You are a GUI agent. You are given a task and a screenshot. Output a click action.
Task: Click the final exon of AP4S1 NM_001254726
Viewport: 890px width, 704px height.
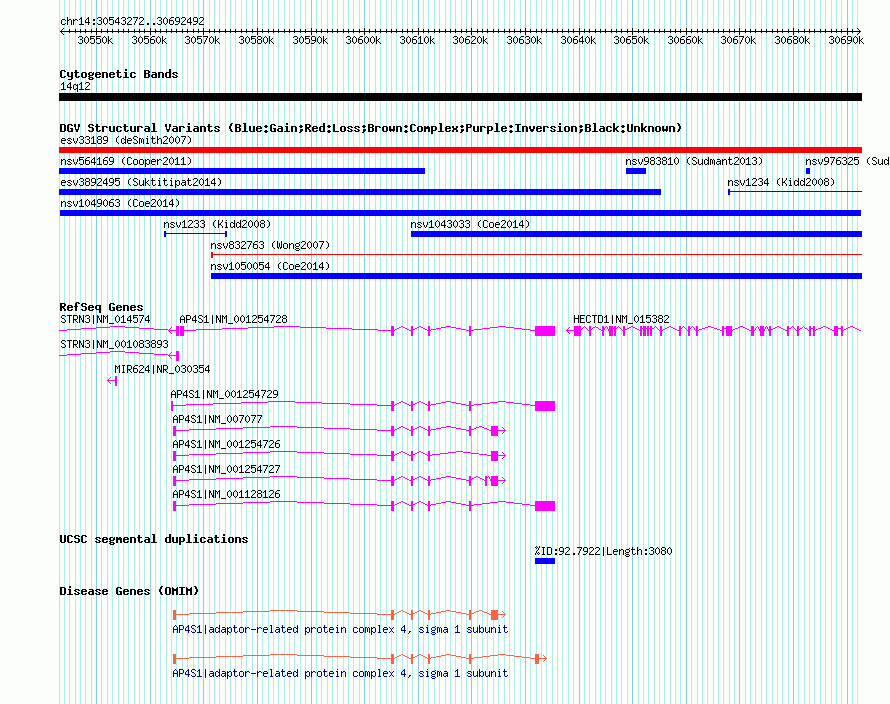494,456
